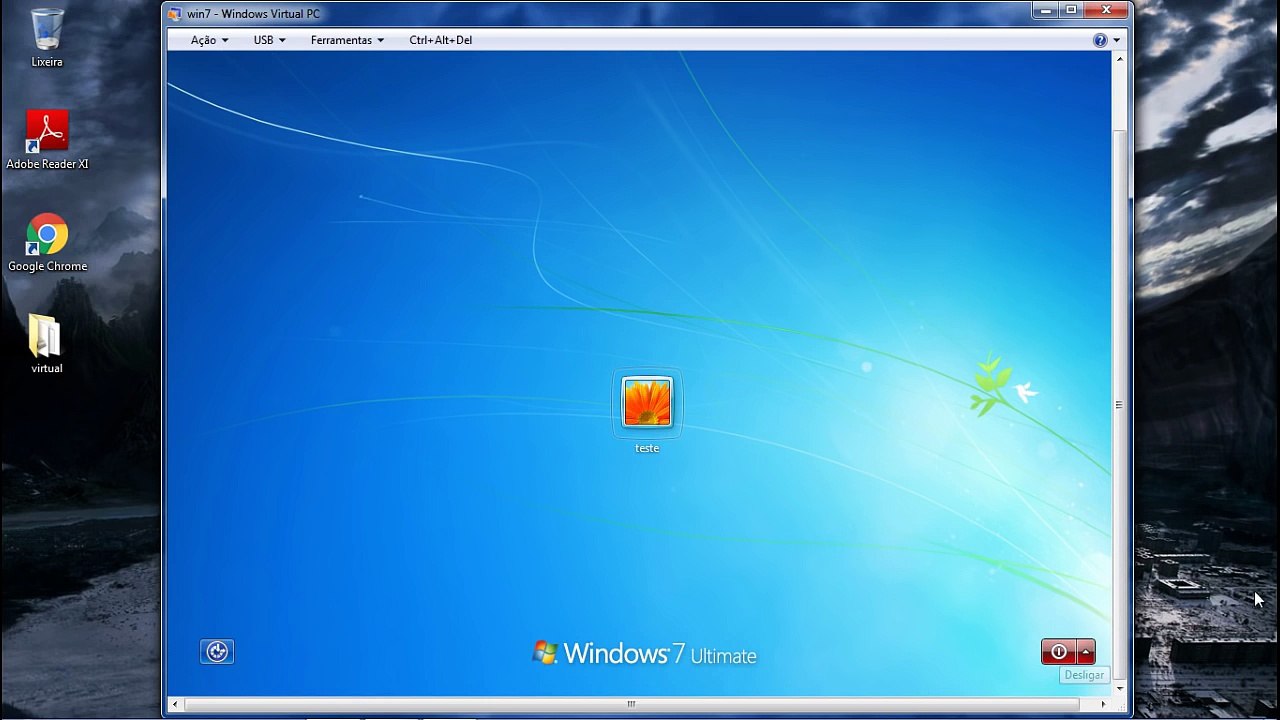Click the Virtual PC window title icon
Viewport: 1280px width, 720px height.
tap(175, 14)
